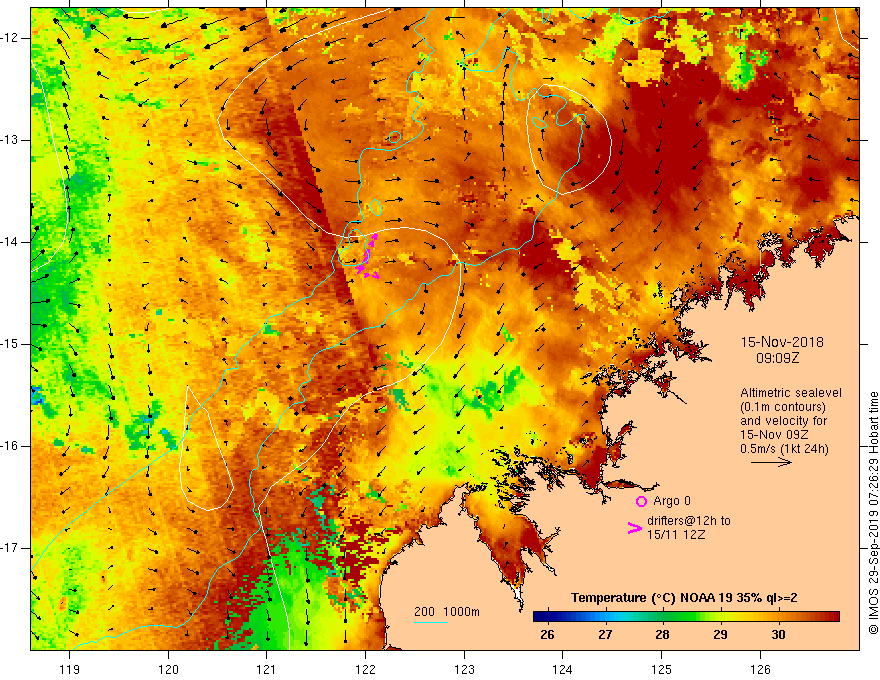This screenshot has height=680, width=880.
Task: Click the 'and velocity for' legend line
Action: pos(783,421)
